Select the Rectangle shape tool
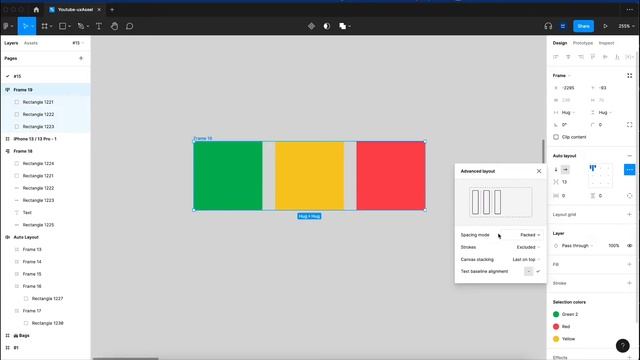 [62, 26]
